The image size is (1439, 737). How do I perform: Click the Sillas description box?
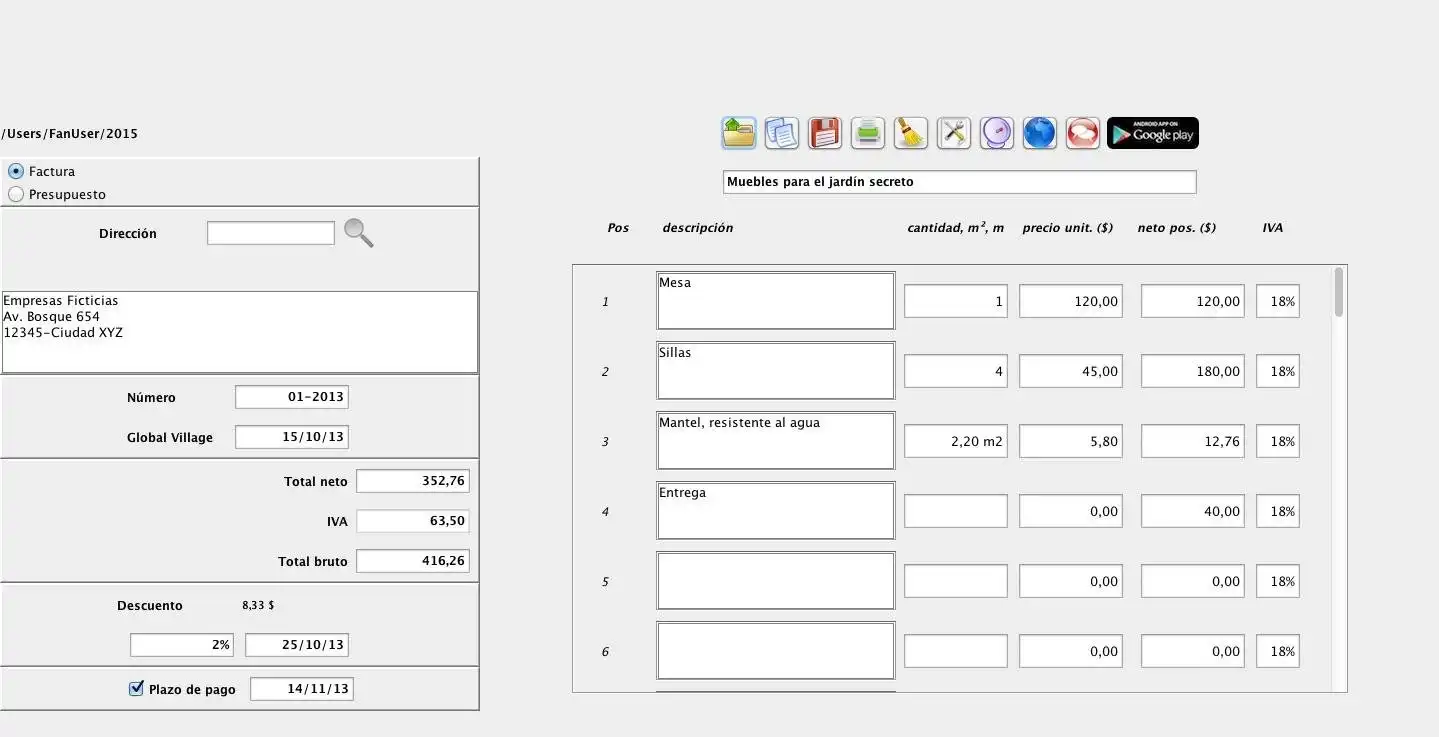776,371
